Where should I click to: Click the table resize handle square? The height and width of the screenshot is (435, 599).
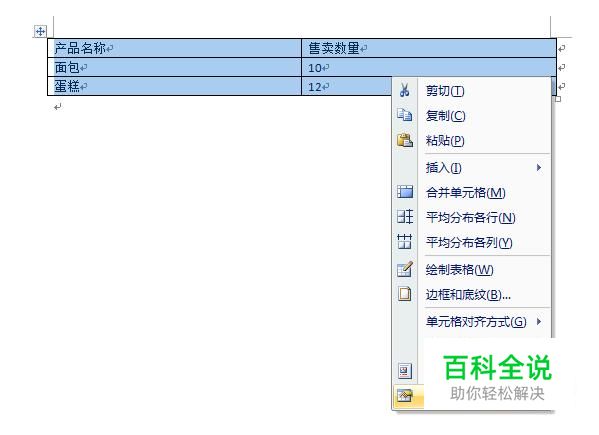(x=558, y=99)
